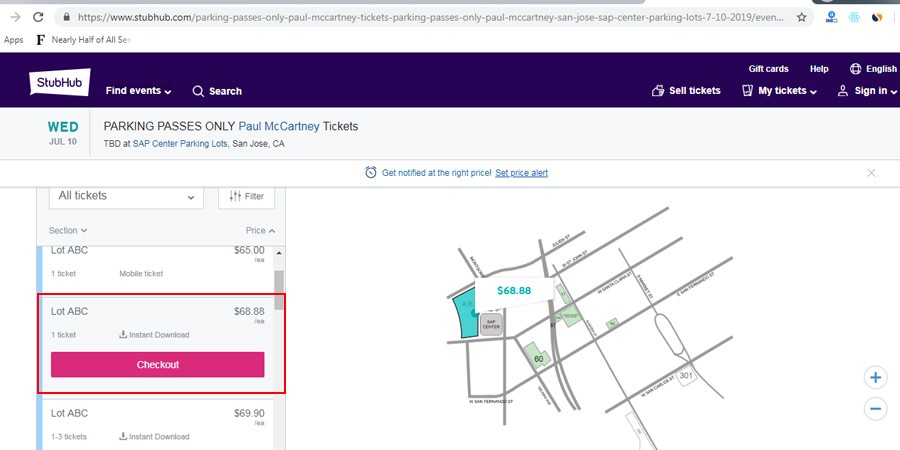900x450 pixels.
Task: Expand the All tickets dropdown
Action: coord(126,196)
